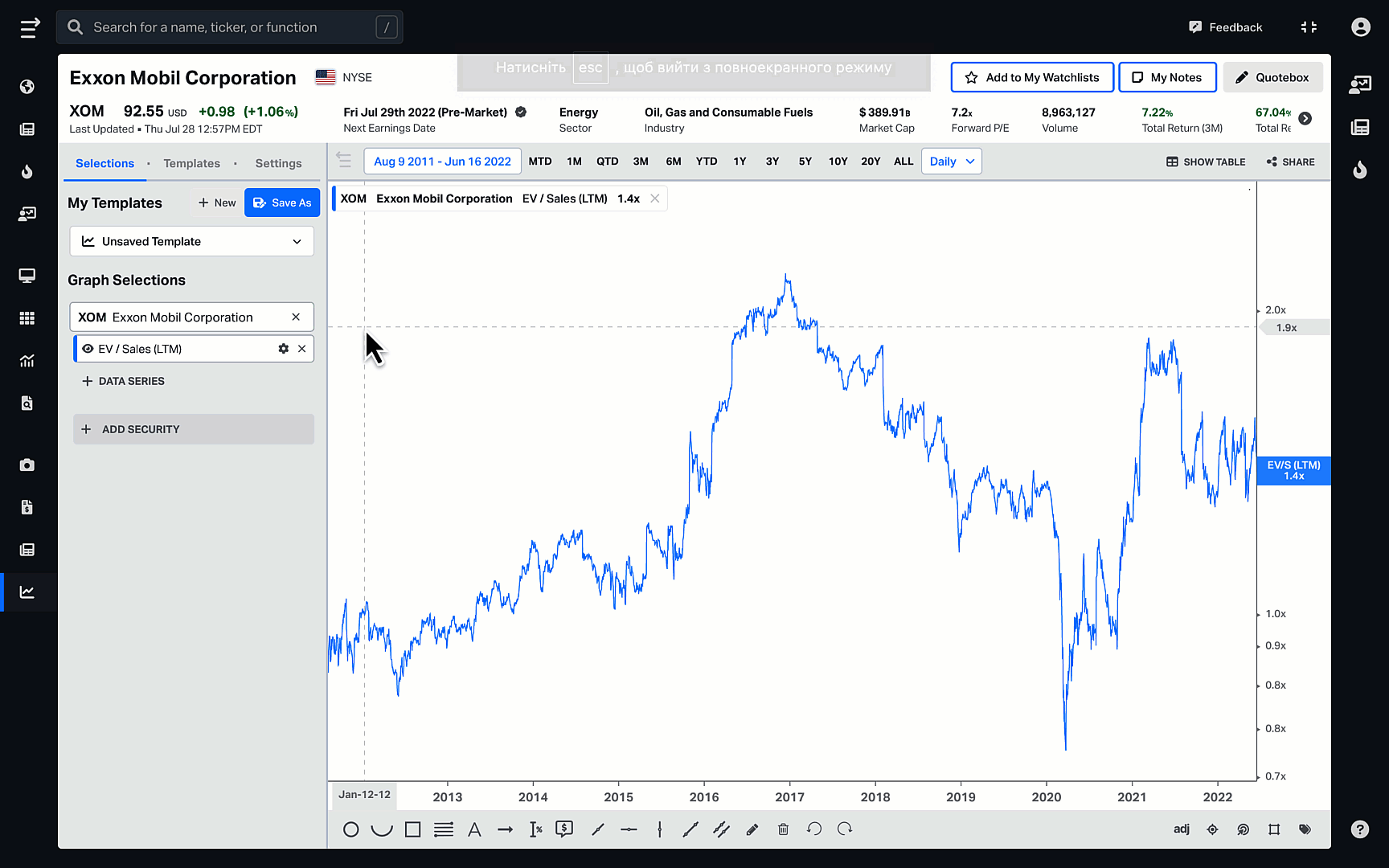Open the camera icon in left sidebar
The height and width of the screenshot is (868, 1389).
[27, 465]
